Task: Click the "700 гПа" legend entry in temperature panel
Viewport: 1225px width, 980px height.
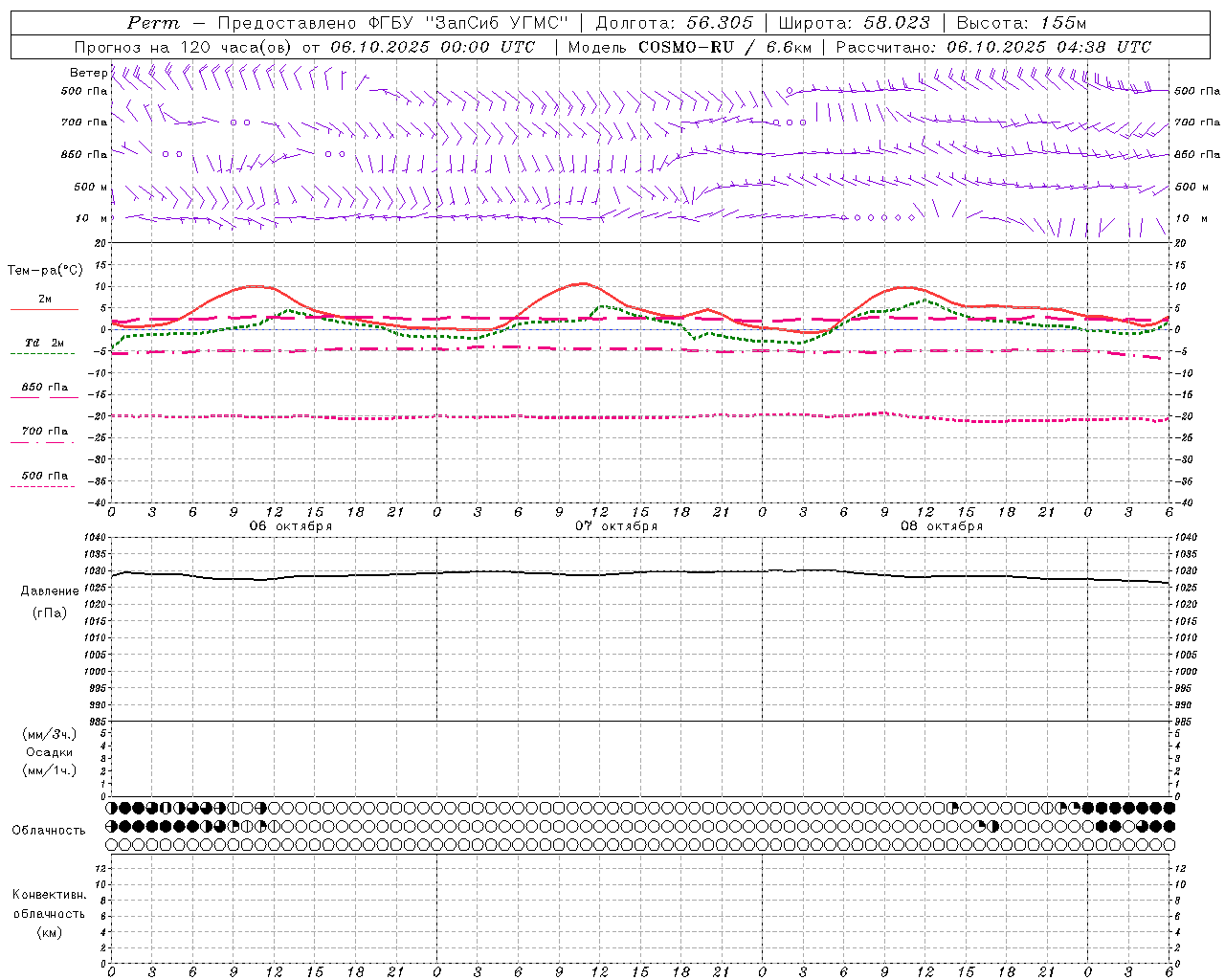Action: pyautogui.click(x=44, y=431)
